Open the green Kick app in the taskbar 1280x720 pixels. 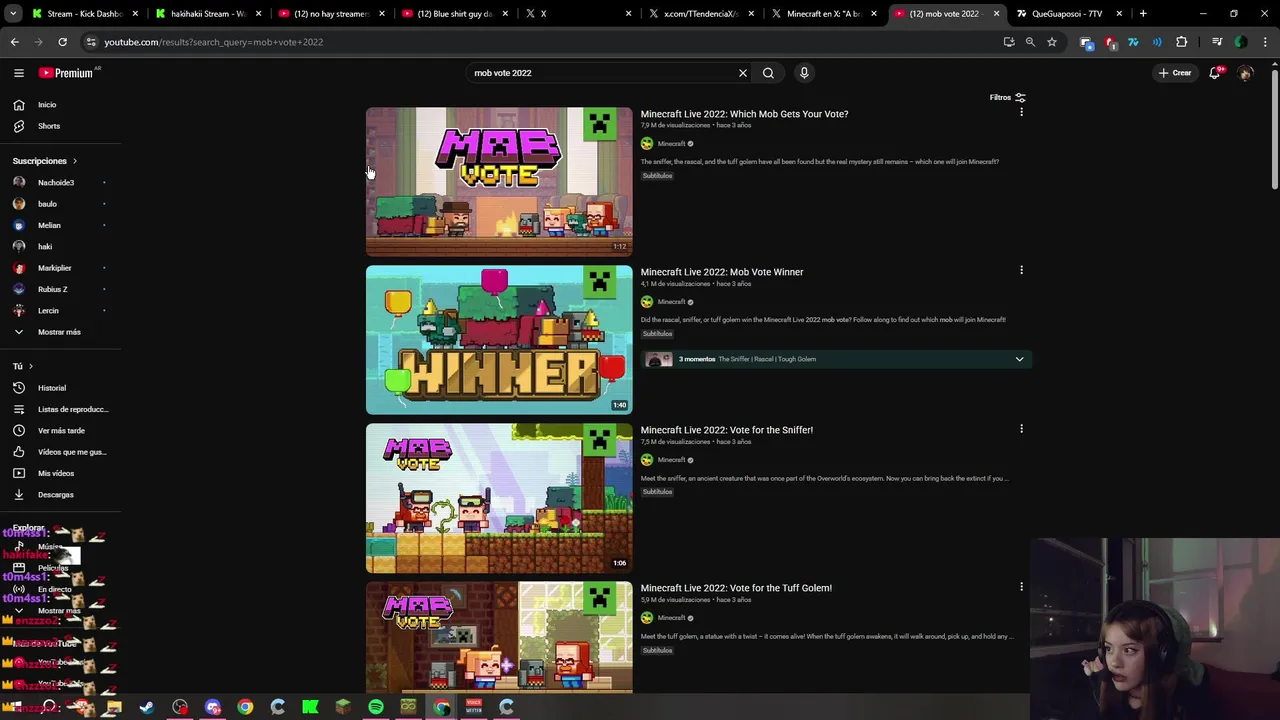pyautogui.click(x=310, y=707)
